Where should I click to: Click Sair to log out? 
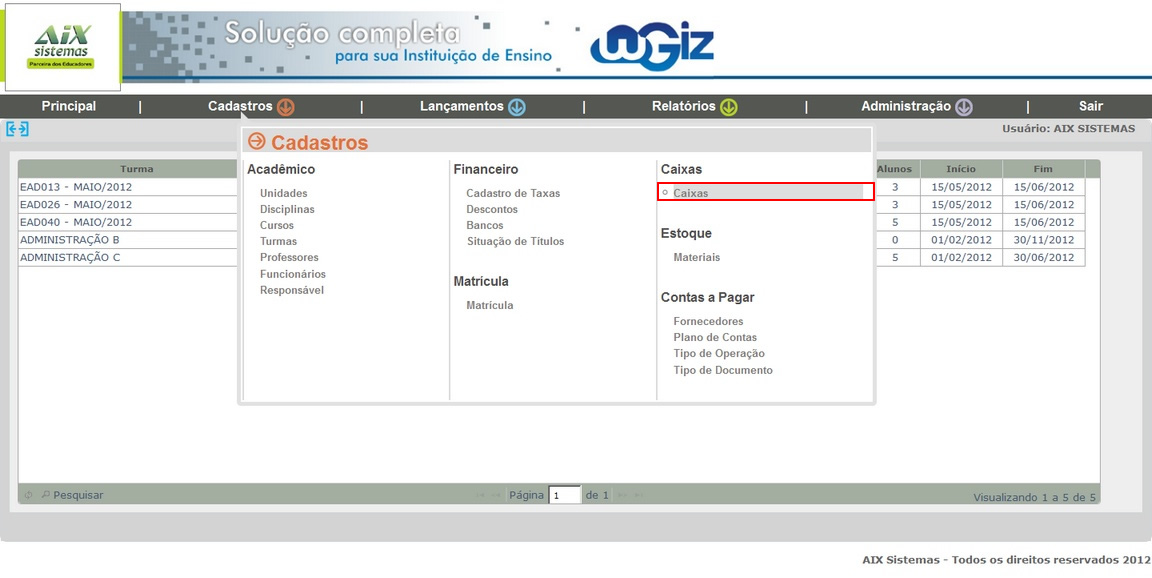click(x=1090, y=106)
